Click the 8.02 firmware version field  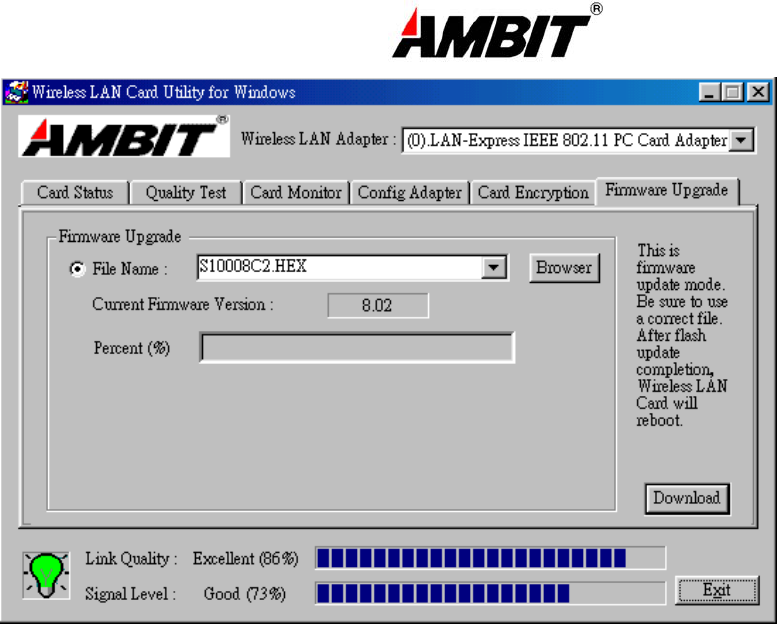coord(378,305)
